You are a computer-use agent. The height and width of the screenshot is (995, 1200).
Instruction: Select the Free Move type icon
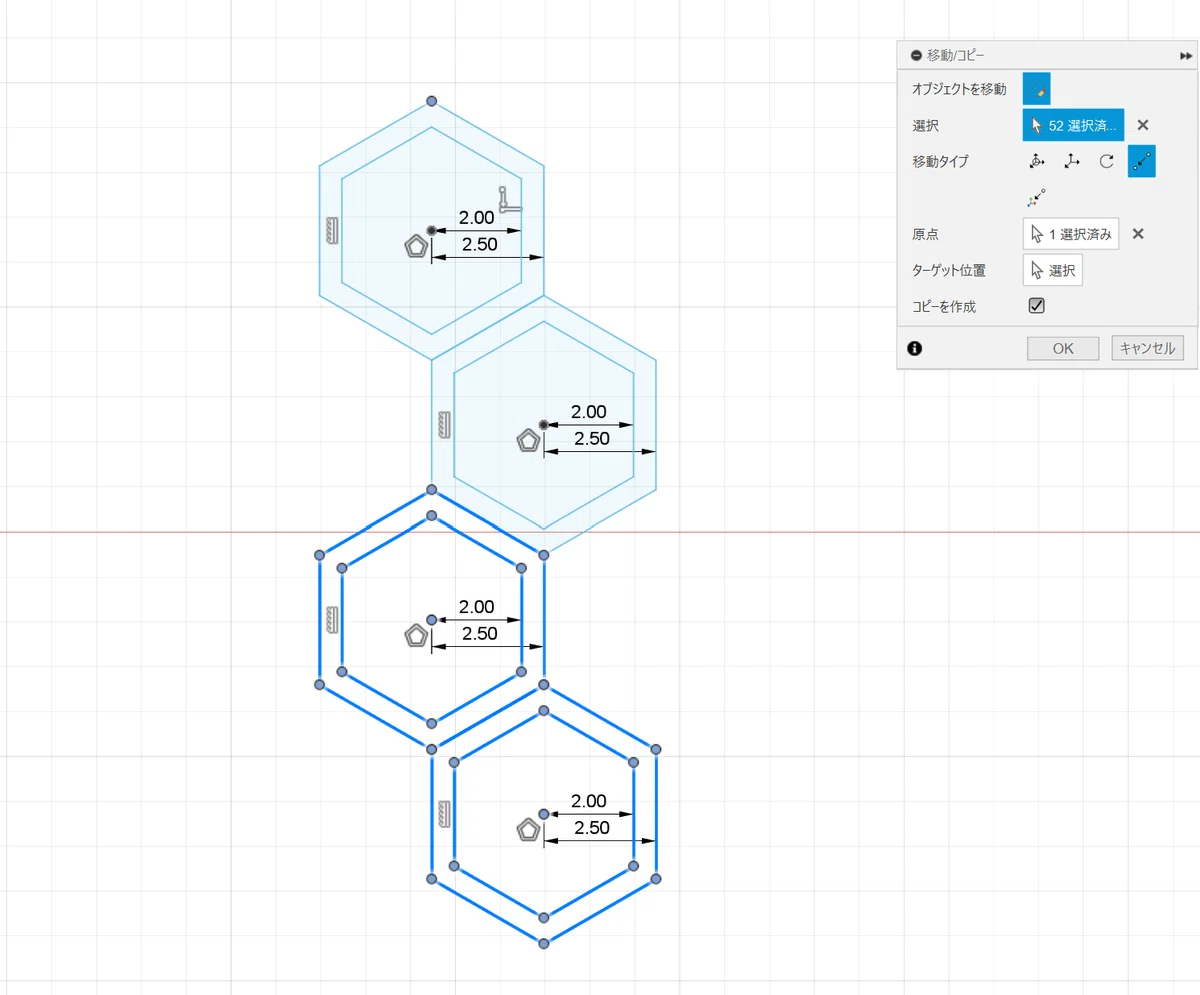(x=1037, y=161)
